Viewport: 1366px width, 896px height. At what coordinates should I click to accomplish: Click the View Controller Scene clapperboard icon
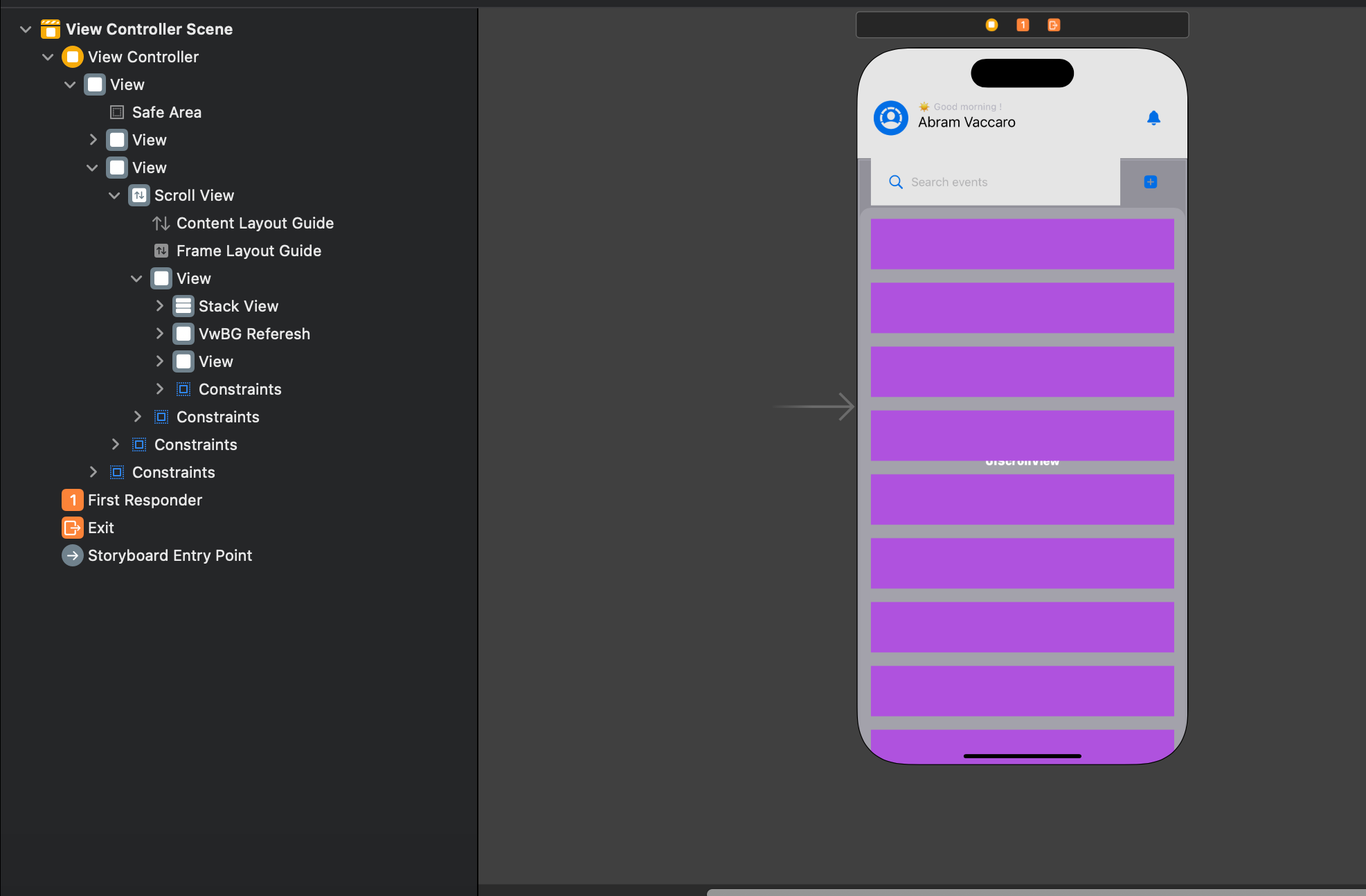[51, 29]
